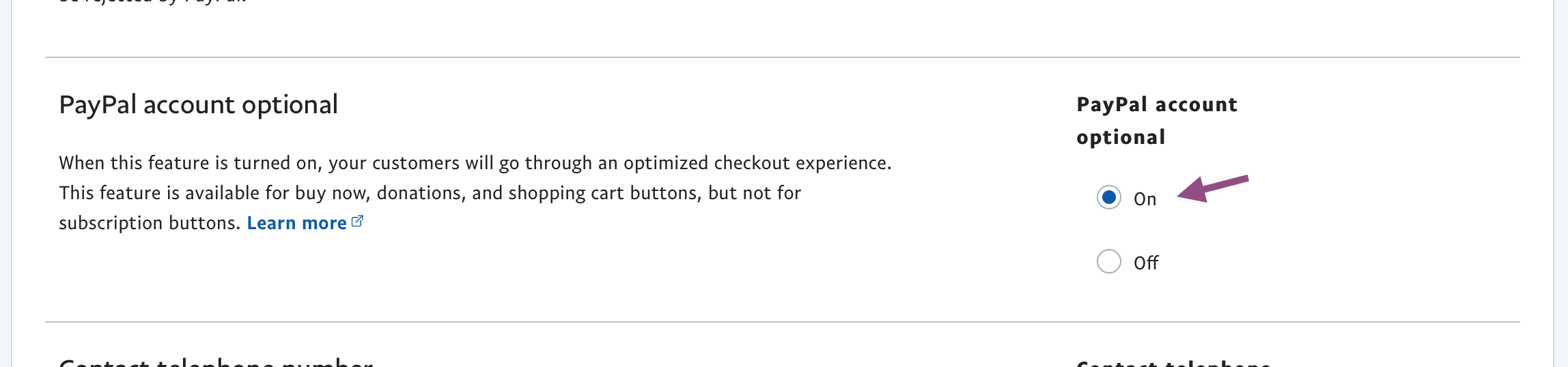Click the cut-off text above the top divider
1568x367 pixels.
[152, 2]
